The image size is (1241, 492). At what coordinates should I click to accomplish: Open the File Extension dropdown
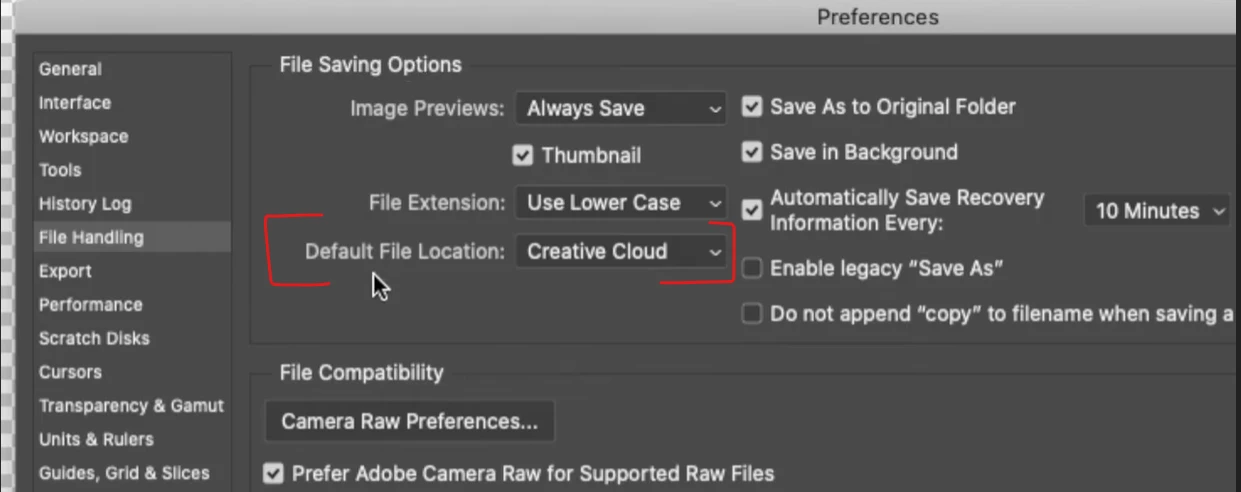[621, 202]
